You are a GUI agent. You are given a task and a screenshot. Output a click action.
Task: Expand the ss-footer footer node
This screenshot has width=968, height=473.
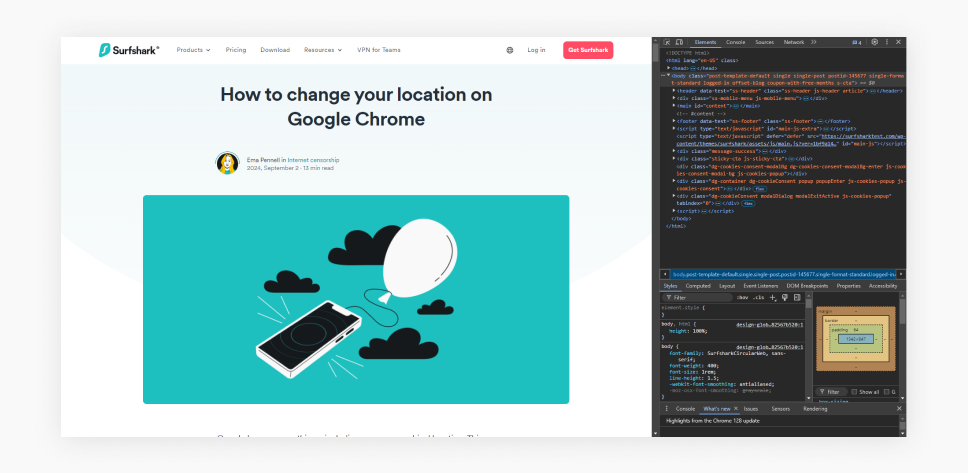674,121
